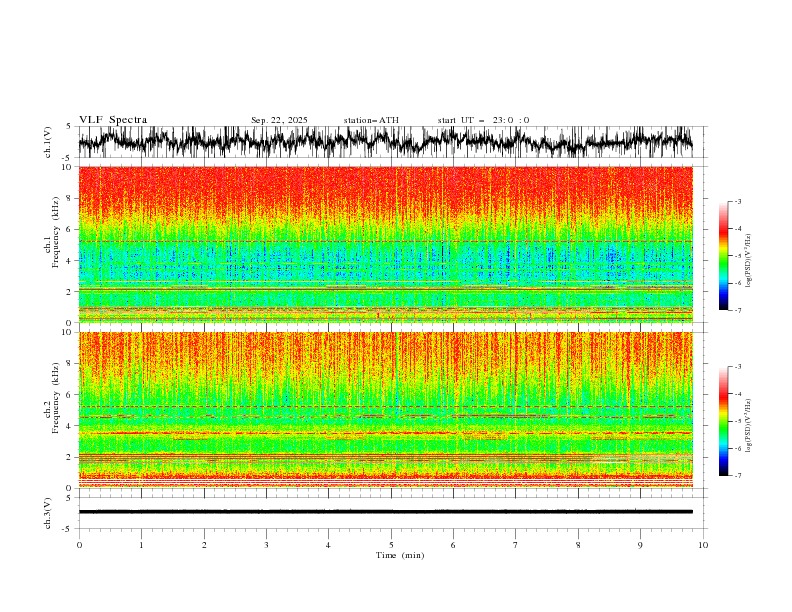The width and height of the screenshot is (792, 612).
Task: Click the ch.1 frequency tick label "2"
Action: (69, 291)
